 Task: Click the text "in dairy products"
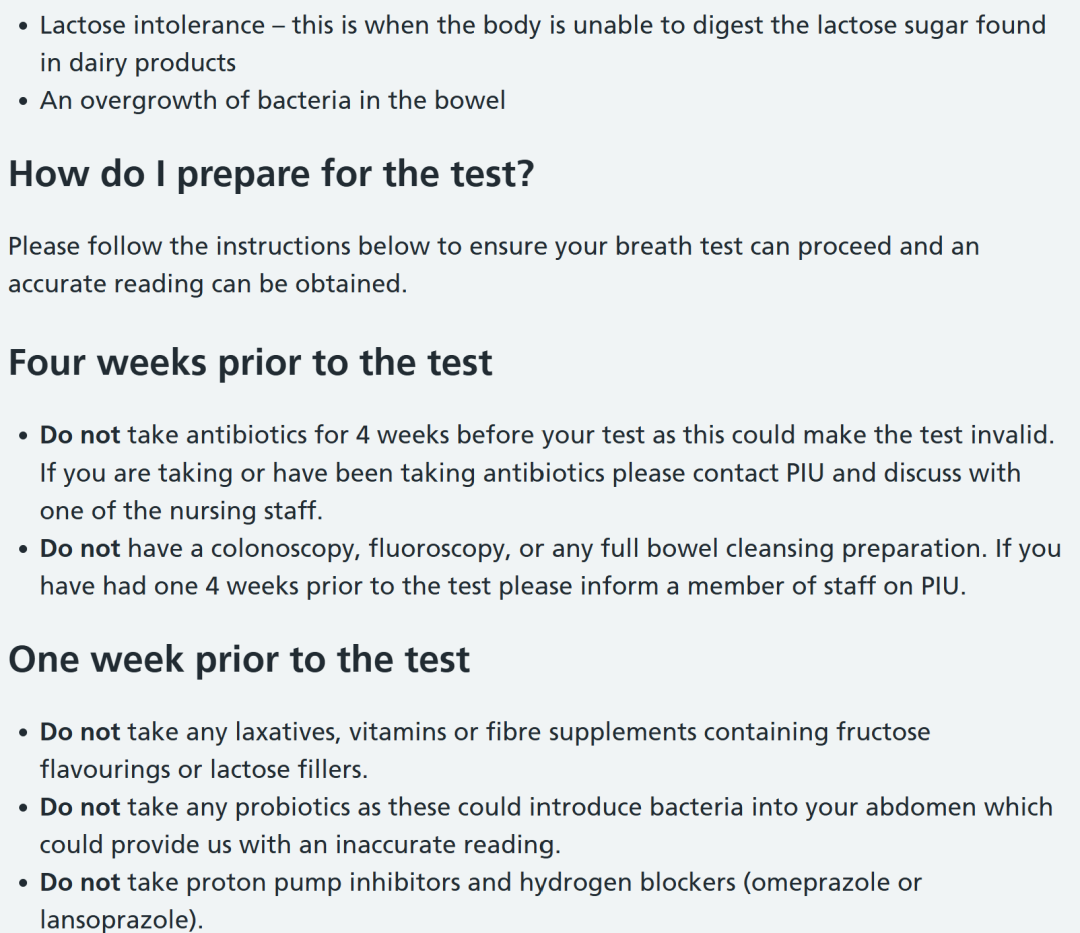click(138, 63)
